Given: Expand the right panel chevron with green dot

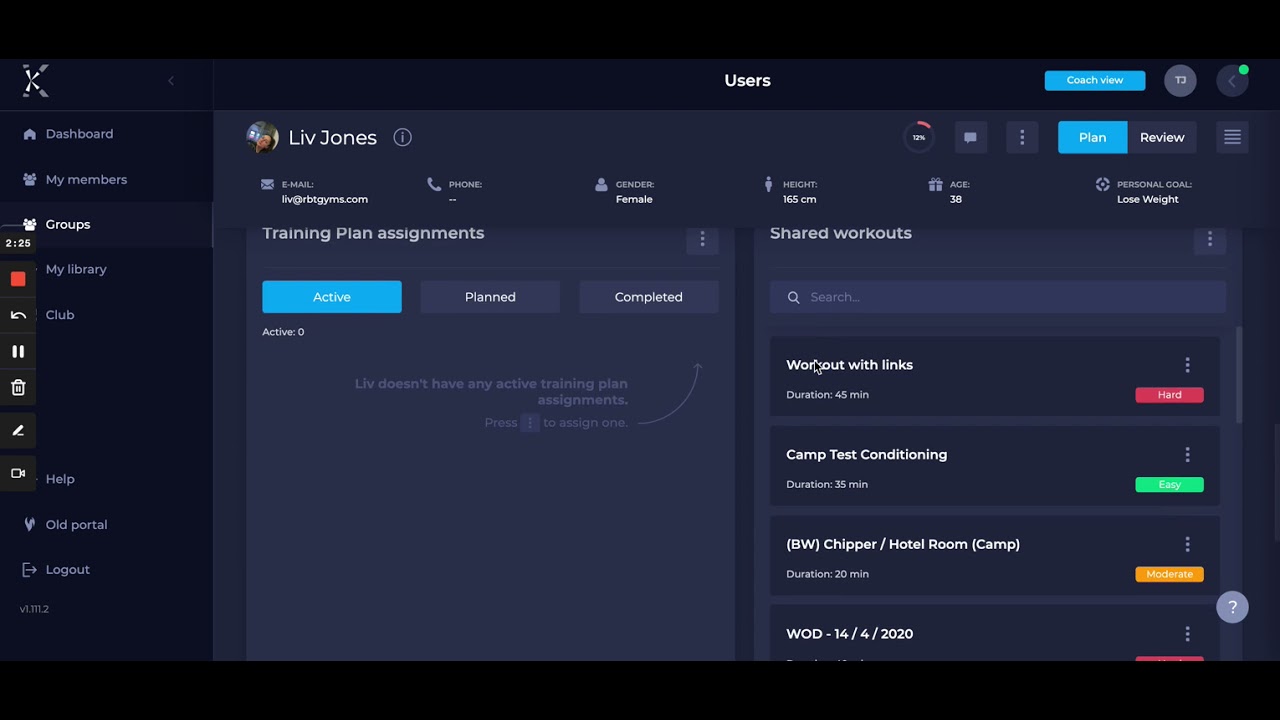Looking at the screenshot, I should point(1232,81).
